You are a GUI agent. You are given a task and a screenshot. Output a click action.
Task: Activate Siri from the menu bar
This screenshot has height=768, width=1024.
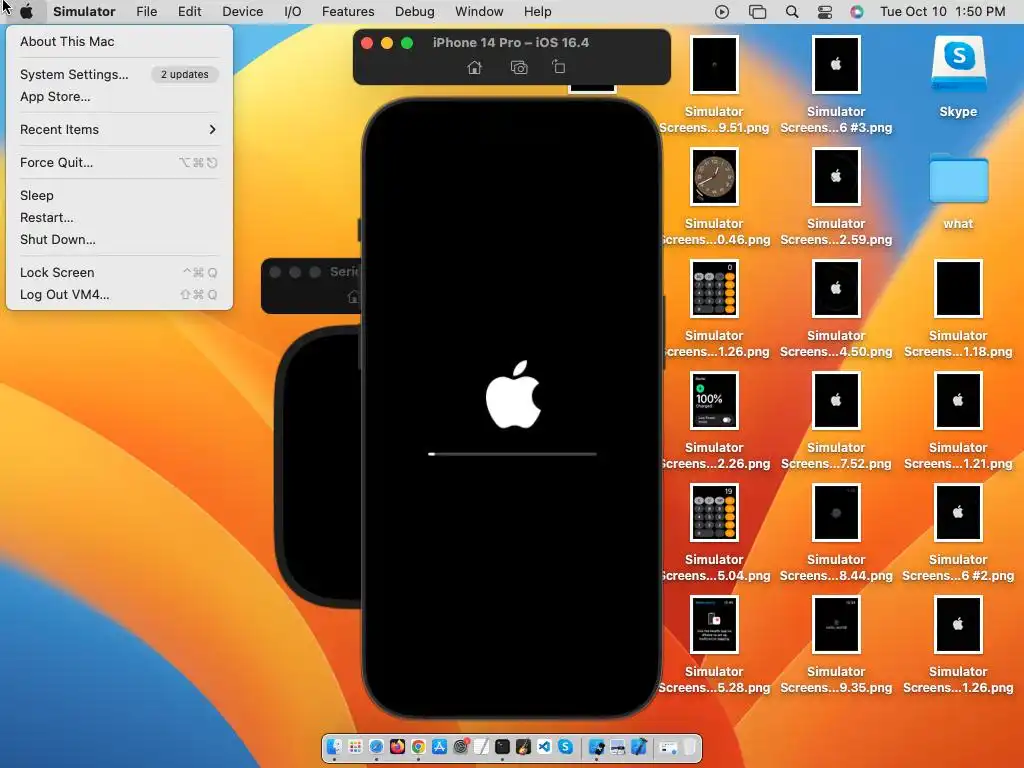click(x=857, y=12)
